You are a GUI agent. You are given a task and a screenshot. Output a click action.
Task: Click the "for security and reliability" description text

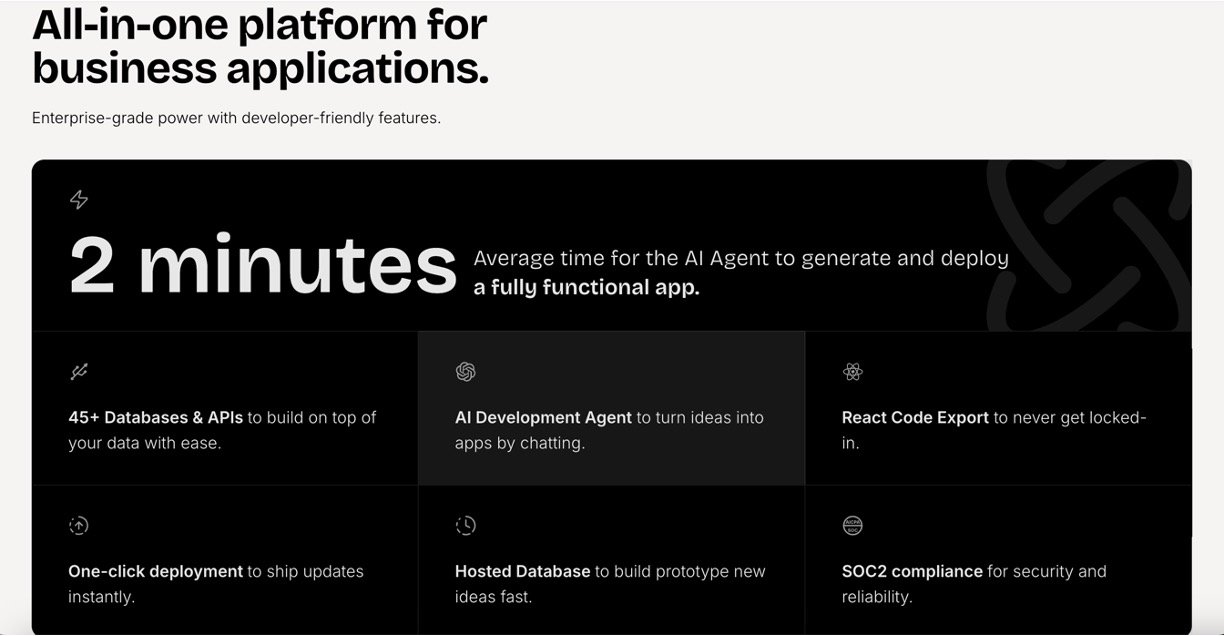[1046, 572]
